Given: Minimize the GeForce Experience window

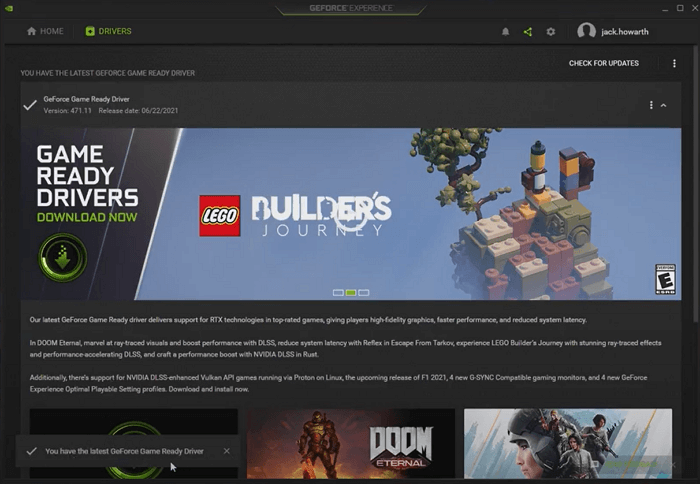Looking at the screenshot, I should click(665, 8).
